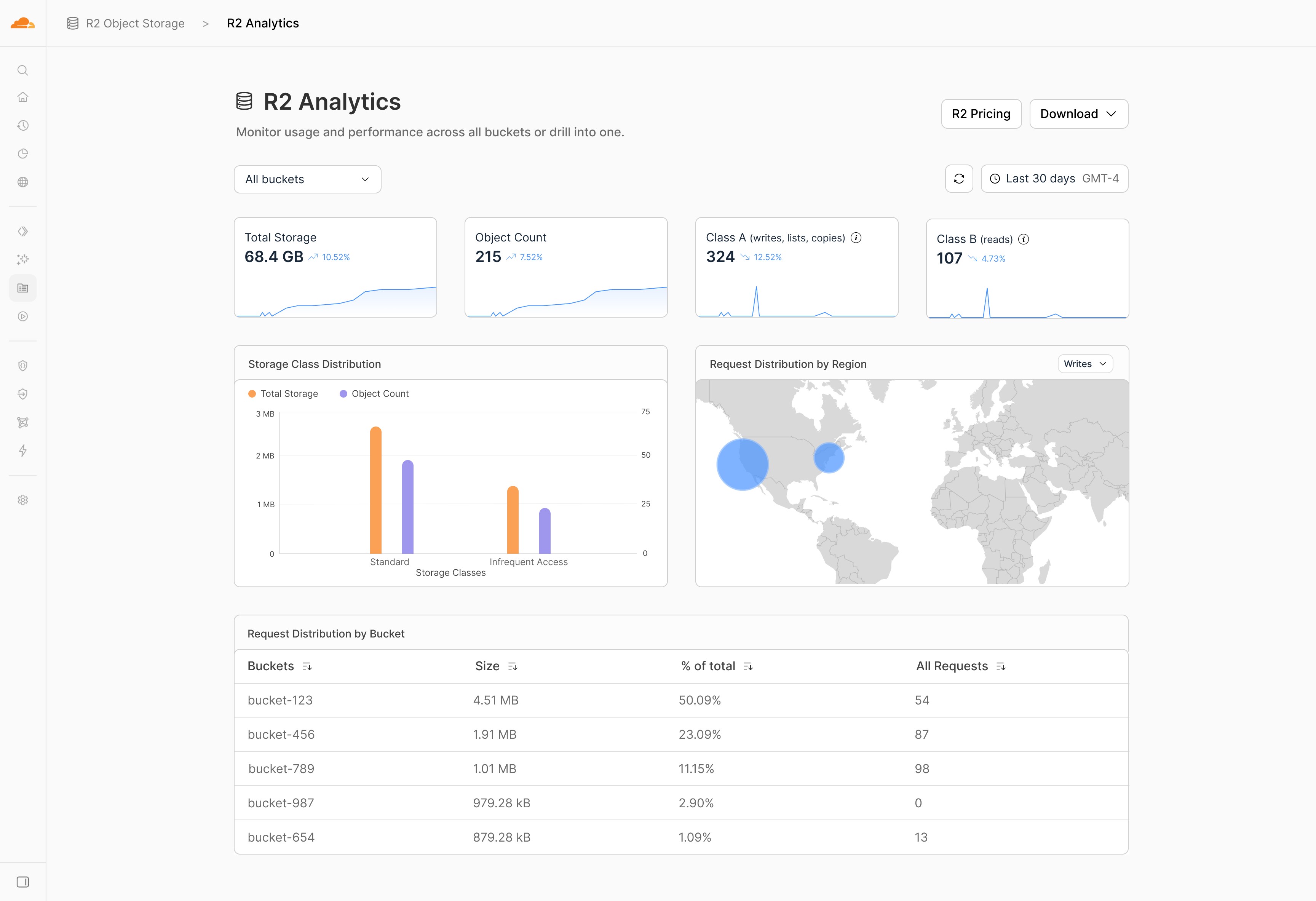This screenshot has width=1316, height=901.
Task: Expand the Download dropdown
Action: coord(1078,114)
